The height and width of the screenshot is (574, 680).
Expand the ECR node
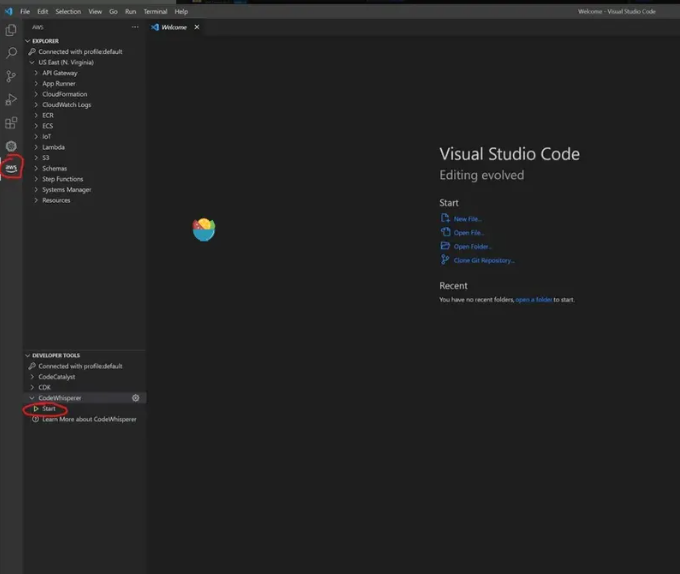pyautogui.click(x=36, y=115)
